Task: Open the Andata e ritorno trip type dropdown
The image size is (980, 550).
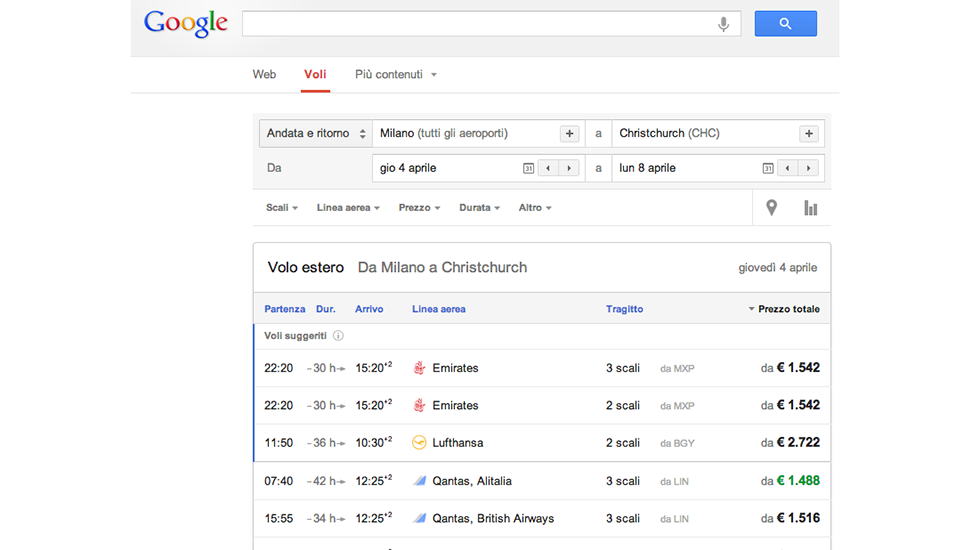Action: pos(314,134)
